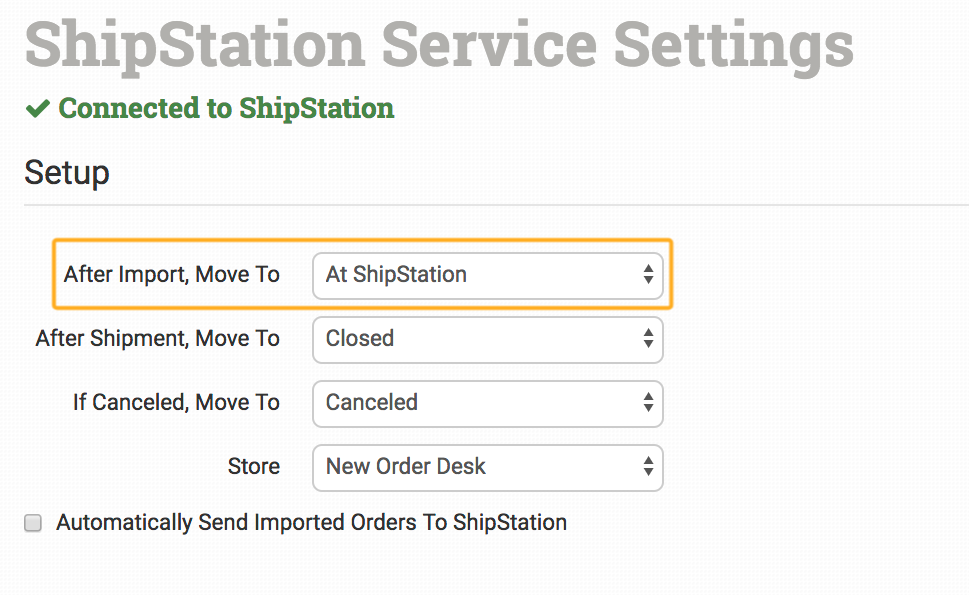Click the Connected to ShipStation status text

pyautogui.click(x=226, y=108)
